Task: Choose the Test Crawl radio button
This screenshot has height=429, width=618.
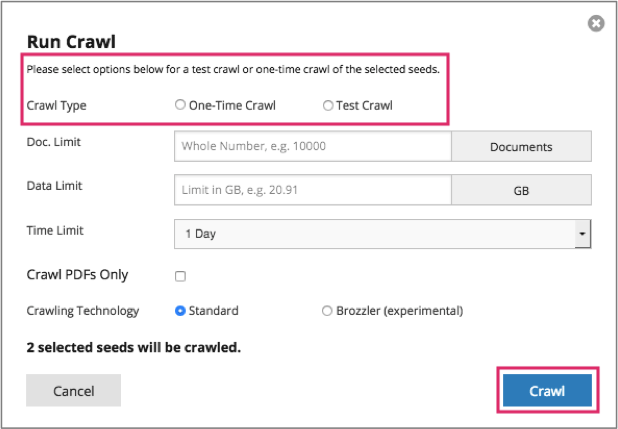Action: point(328,104)
